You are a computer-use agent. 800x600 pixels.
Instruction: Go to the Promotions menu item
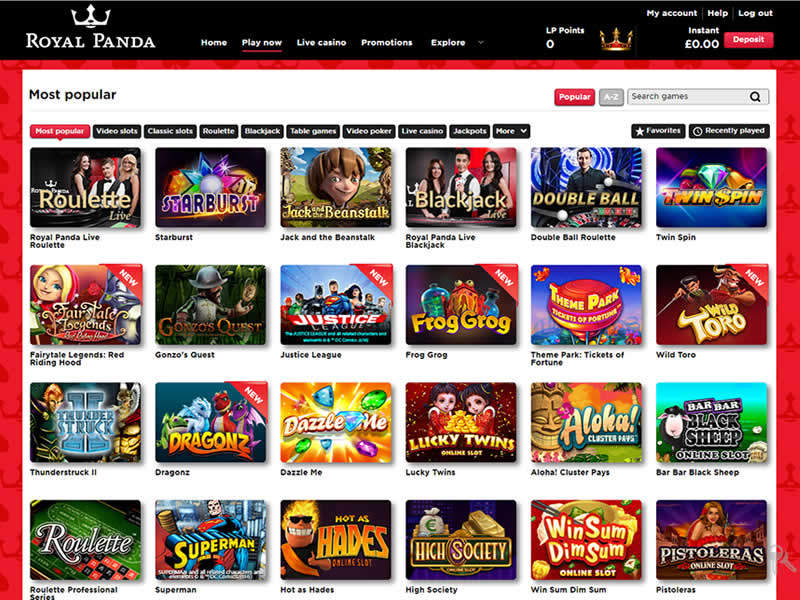pyautogui.click(x=387, y=43)
